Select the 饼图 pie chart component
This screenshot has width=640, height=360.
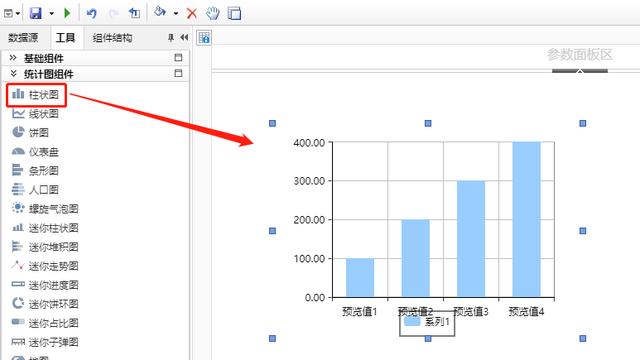click(x=31, y=132)
